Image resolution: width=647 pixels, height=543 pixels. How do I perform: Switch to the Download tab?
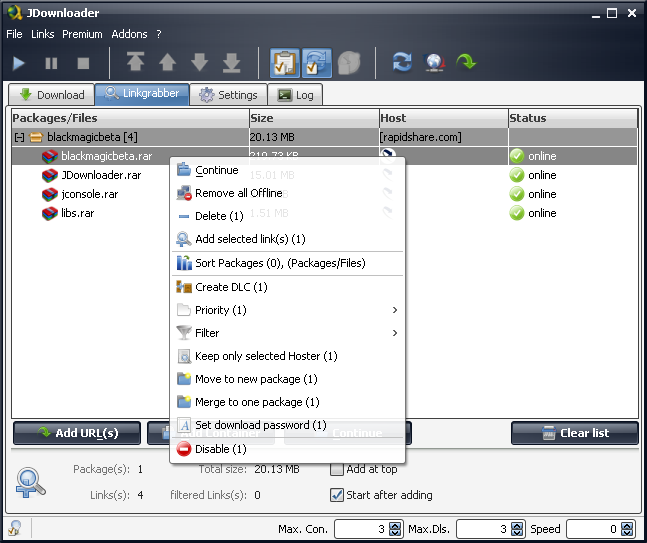pyautogui.click(x=52, y=95)
